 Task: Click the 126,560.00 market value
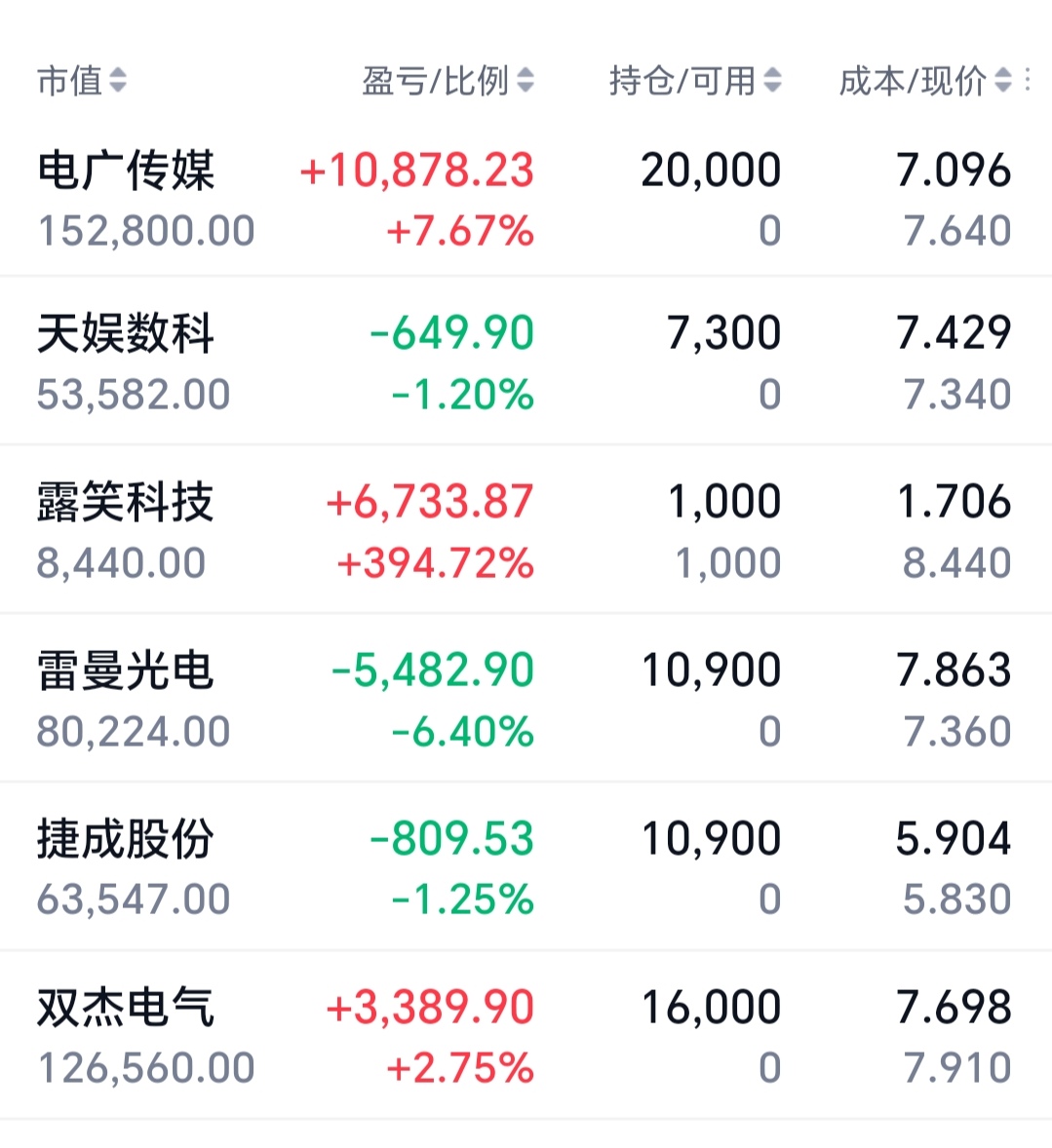pyautogui.click(x=146, y=1067)
